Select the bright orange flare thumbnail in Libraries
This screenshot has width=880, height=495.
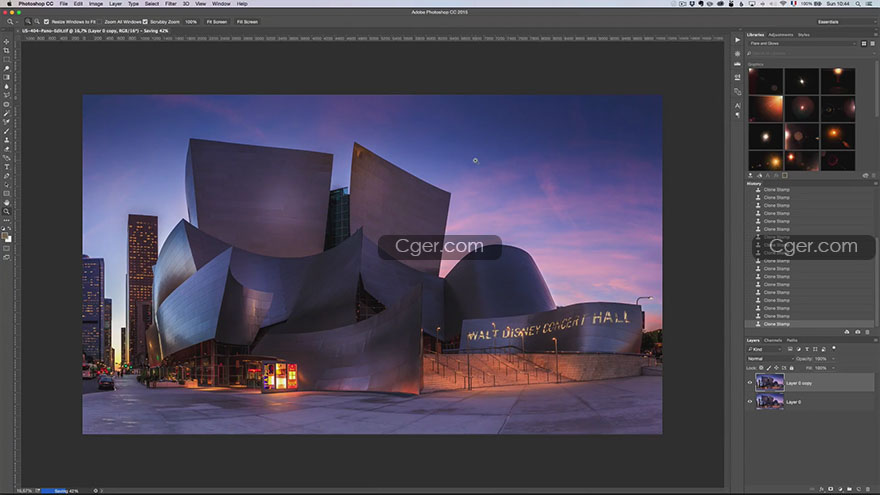tap(766, 108)
